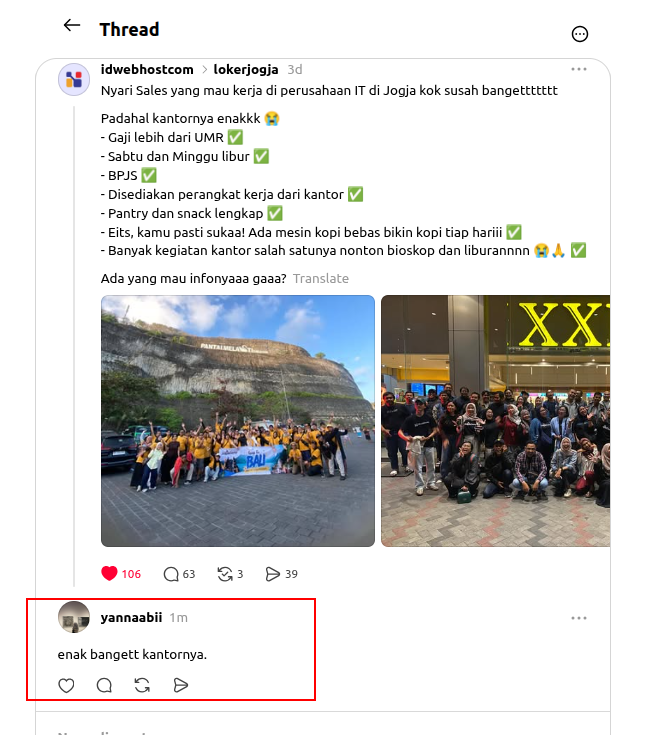Repost the yannaabii reply

[142, 685]
